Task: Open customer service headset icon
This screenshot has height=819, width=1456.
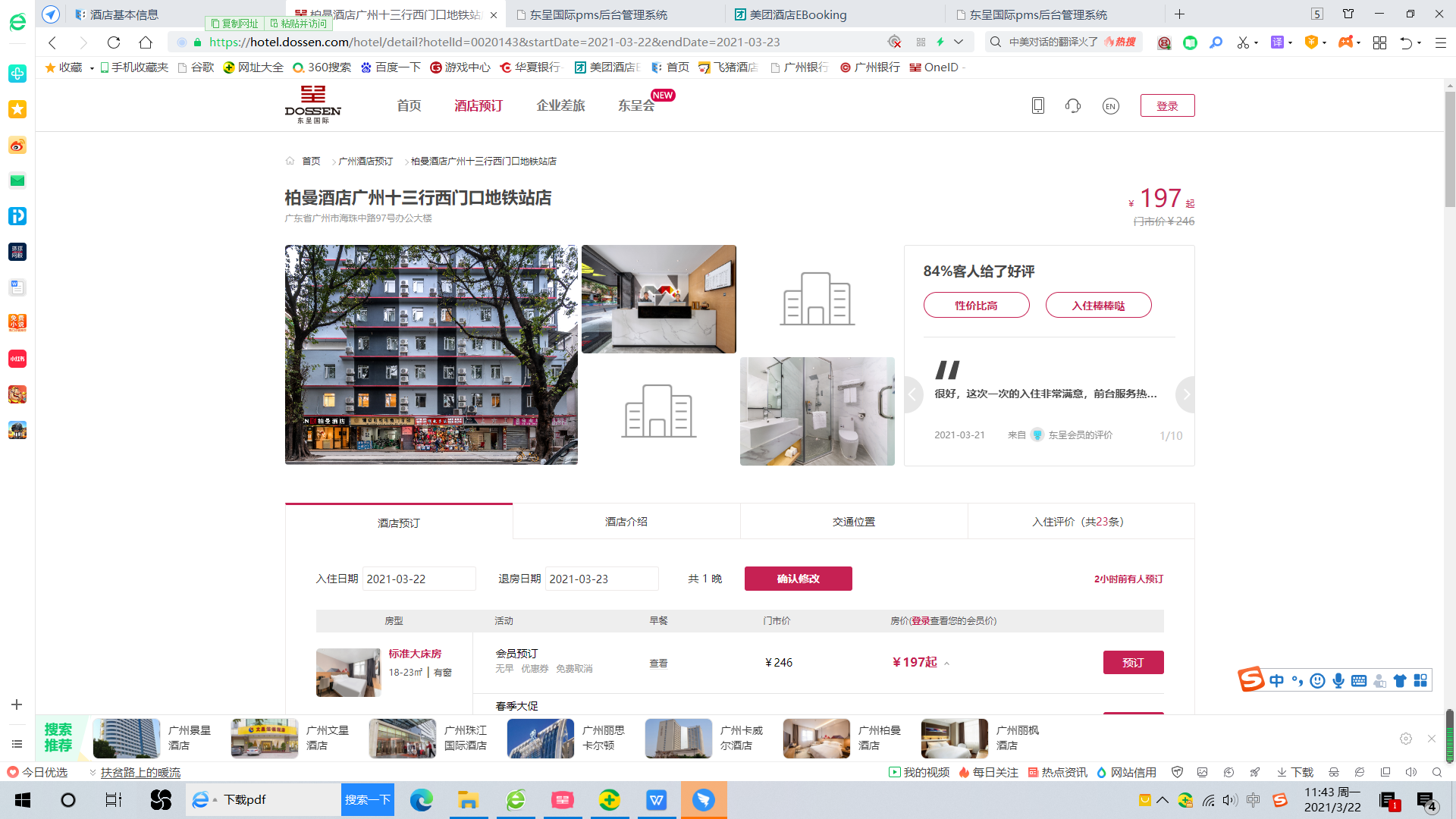Action: (1073, 105)
